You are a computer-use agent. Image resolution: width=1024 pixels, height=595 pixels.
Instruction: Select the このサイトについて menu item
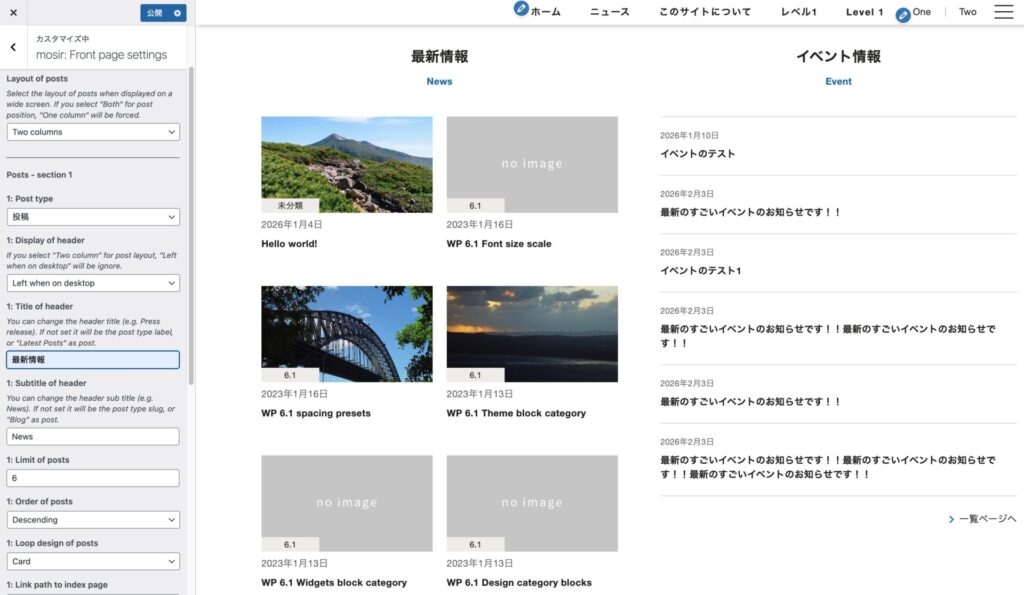point(705,12)
